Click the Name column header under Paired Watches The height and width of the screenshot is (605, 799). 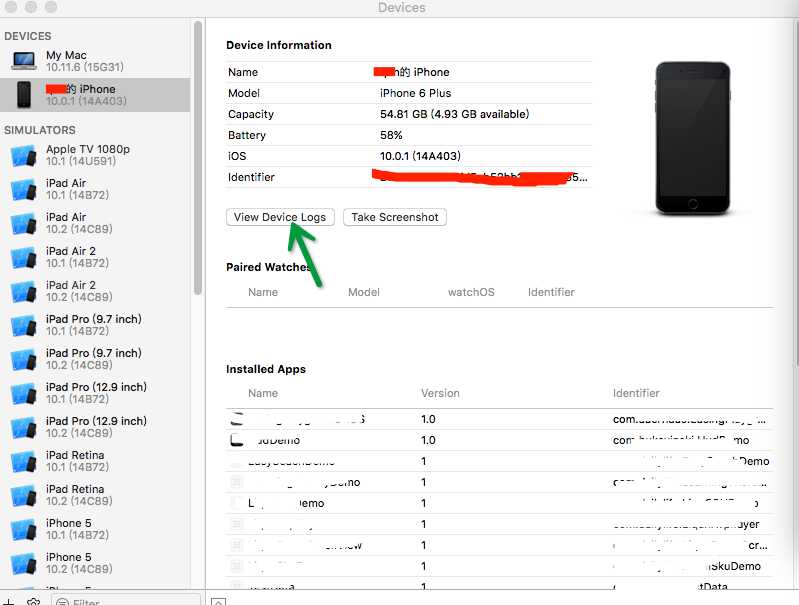(263, 292)
